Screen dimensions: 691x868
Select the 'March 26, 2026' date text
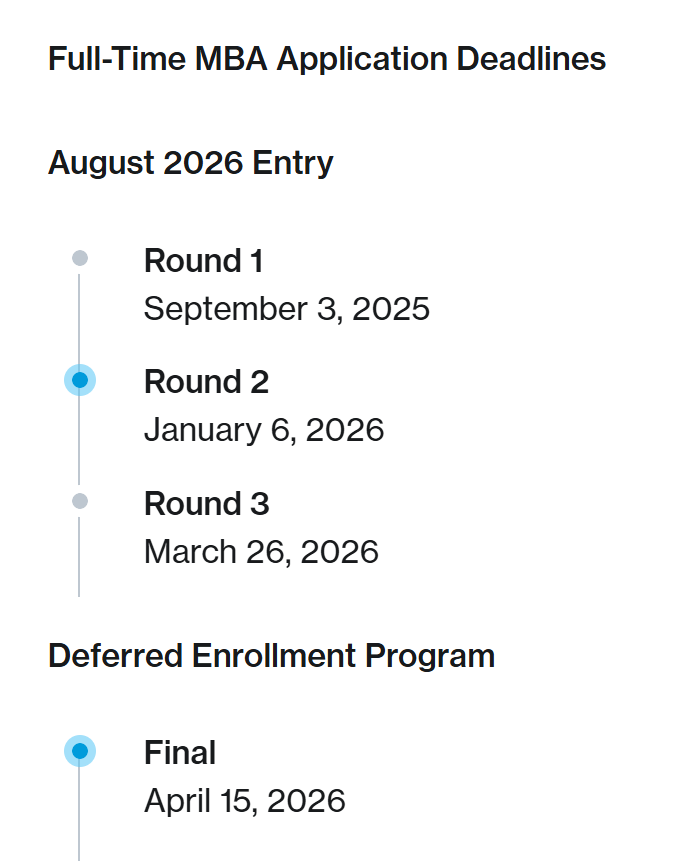click(261, 551)
